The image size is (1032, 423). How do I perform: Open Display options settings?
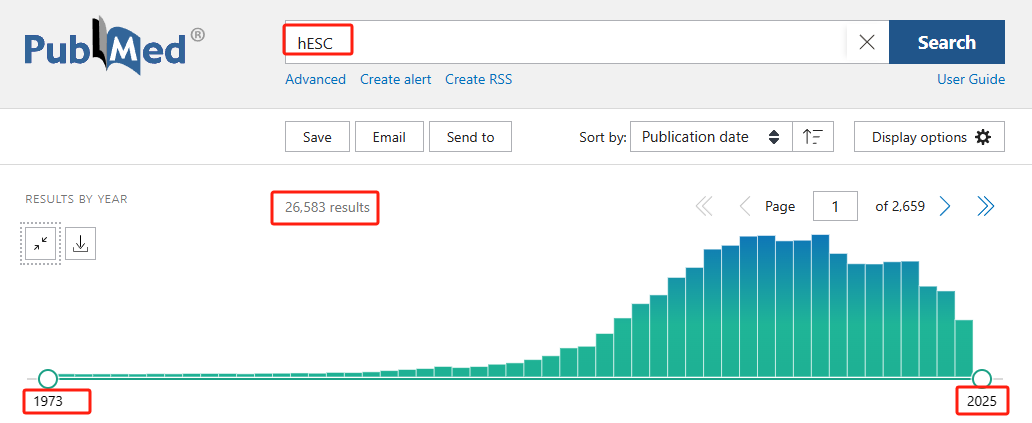[929, 137]
